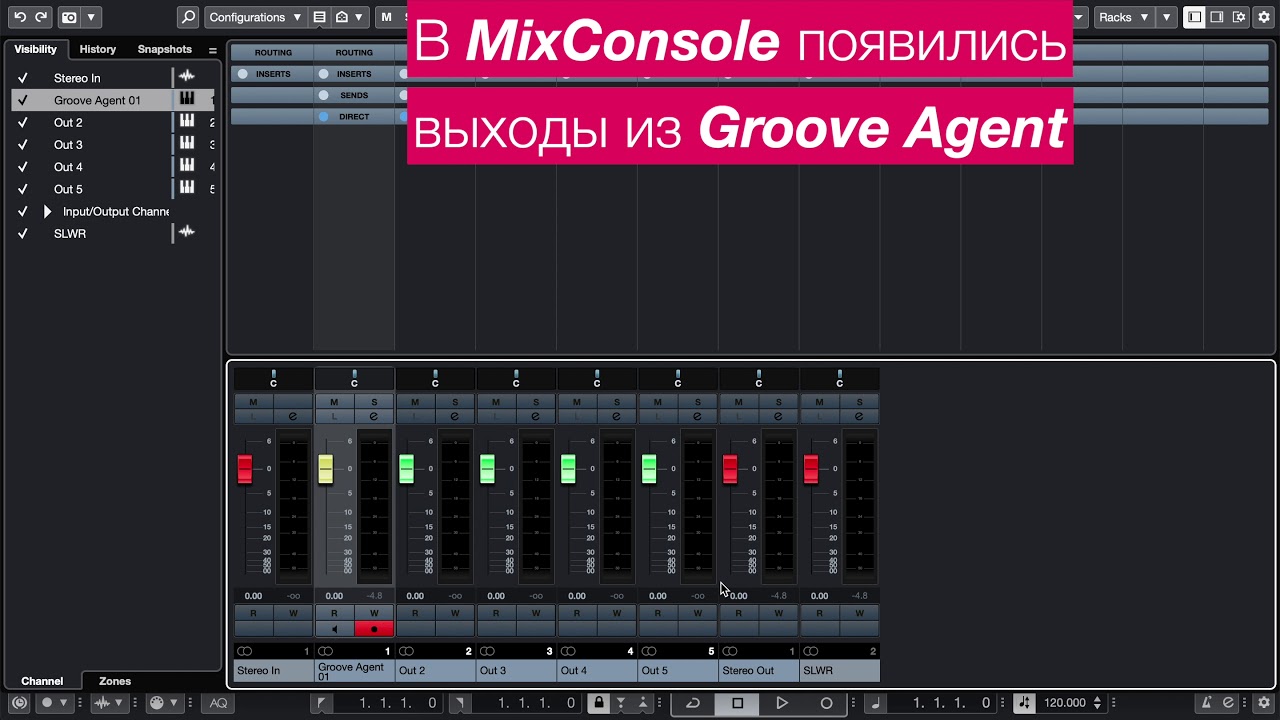The width and height of the screenshot is (1280, 720).
Task: Uncheck visibility of SLWR channel
Action: click(22, 233)
